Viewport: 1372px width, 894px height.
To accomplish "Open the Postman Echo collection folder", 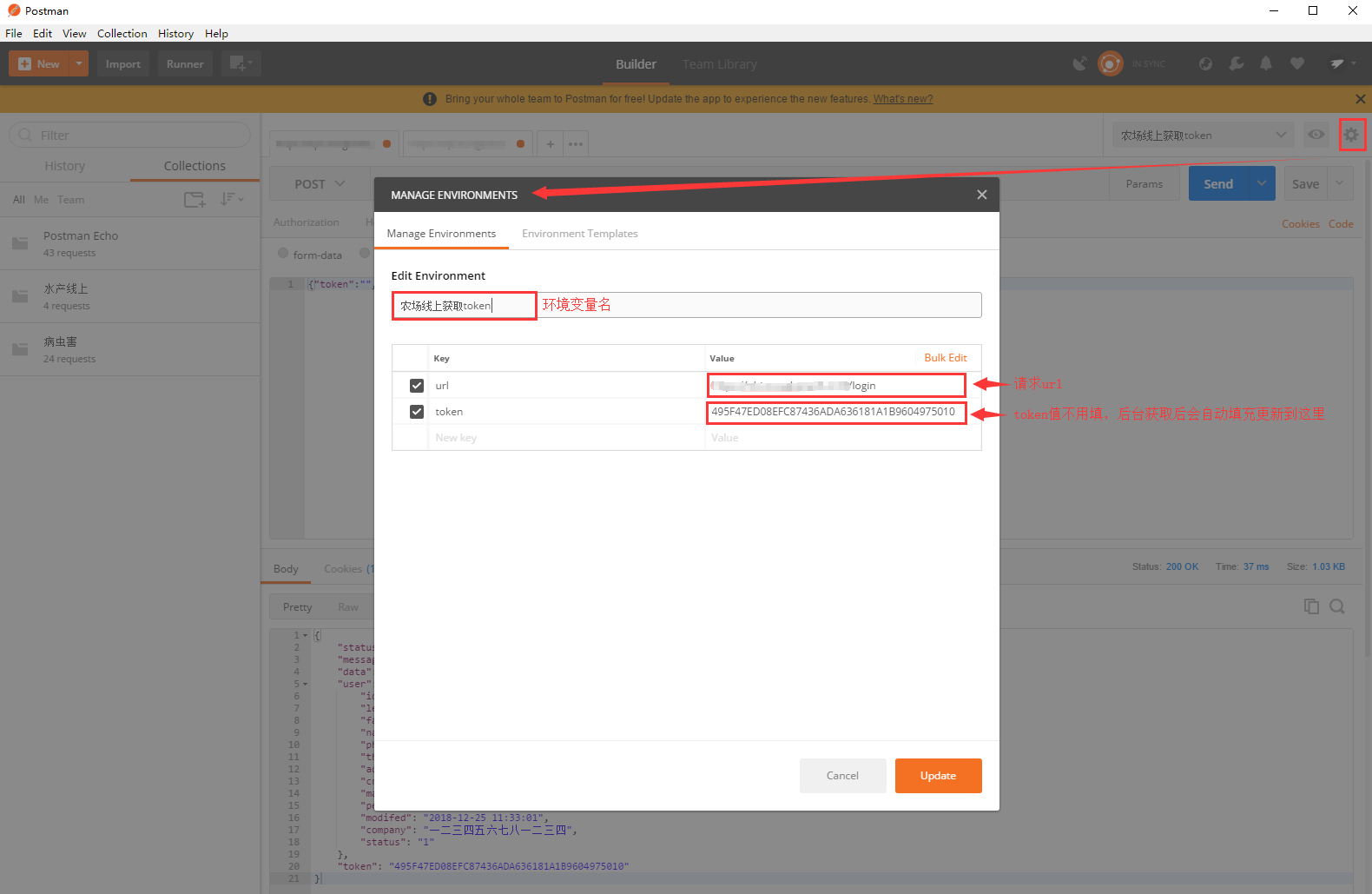I will tap(130, 243).
